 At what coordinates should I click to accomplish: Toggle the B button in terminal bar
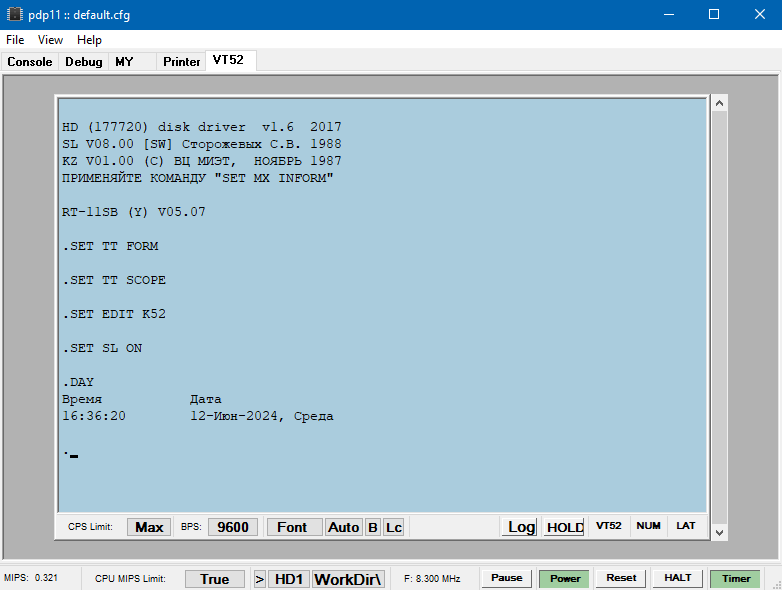pyautogui.click(x=373, y=527)
